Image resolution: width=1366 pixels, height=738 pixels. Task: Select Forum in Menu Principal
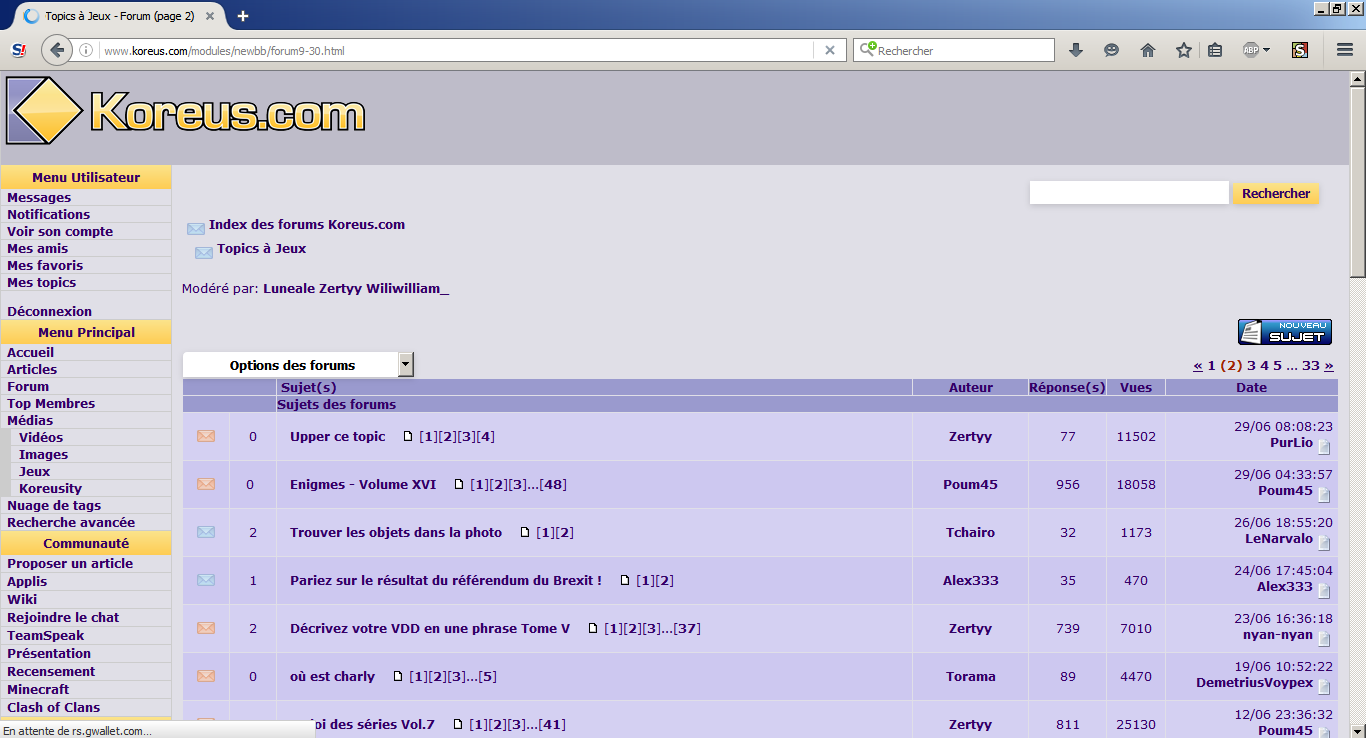coord(28,387)
